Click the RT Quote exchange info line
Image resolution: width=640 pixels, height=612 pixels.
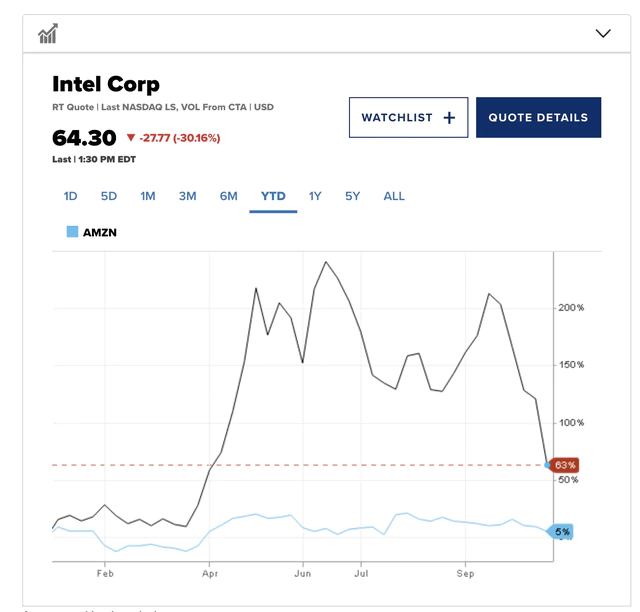click(163, 107)
